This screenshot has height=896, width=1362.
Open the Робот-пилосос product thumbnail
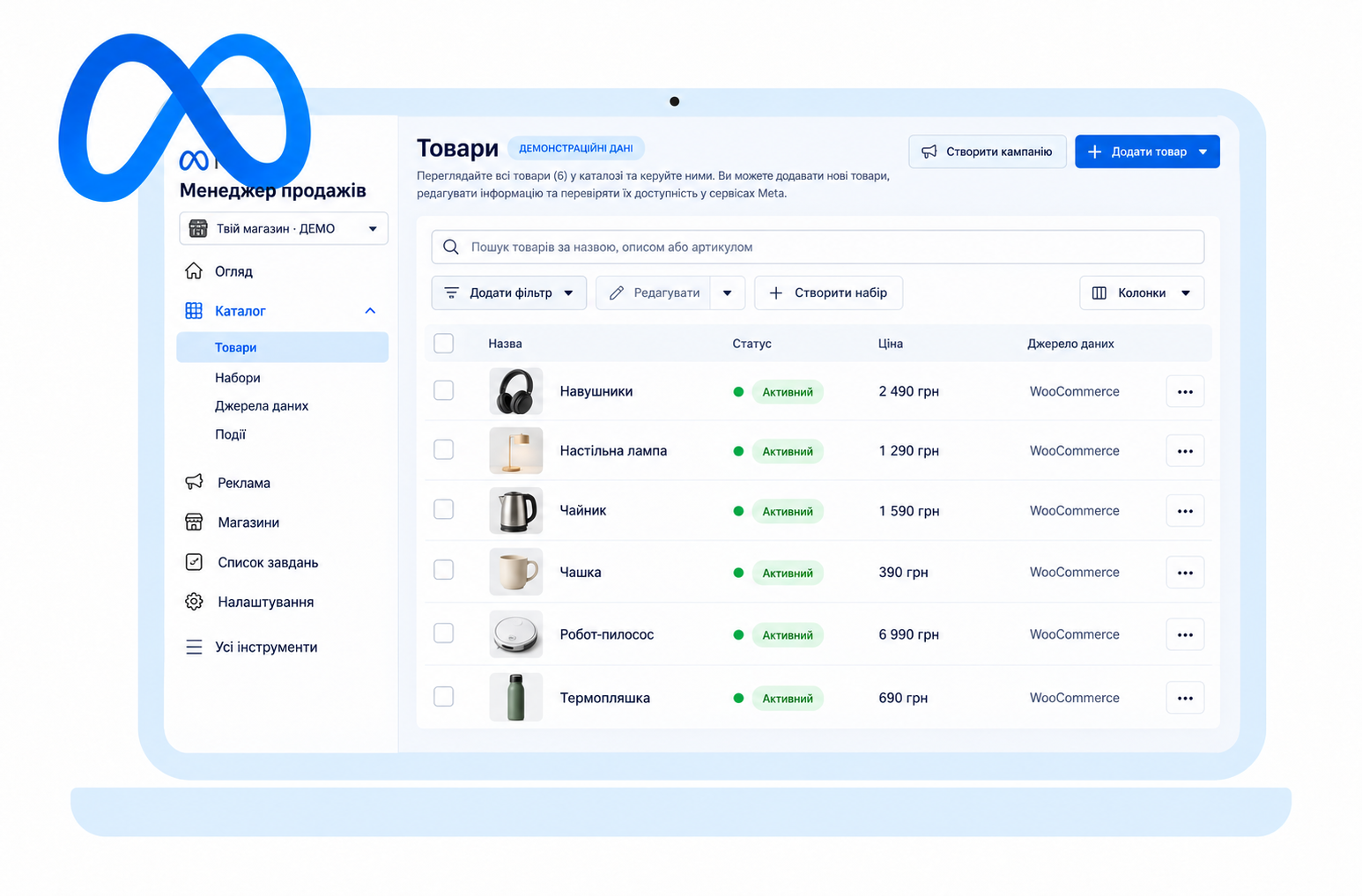516,634
